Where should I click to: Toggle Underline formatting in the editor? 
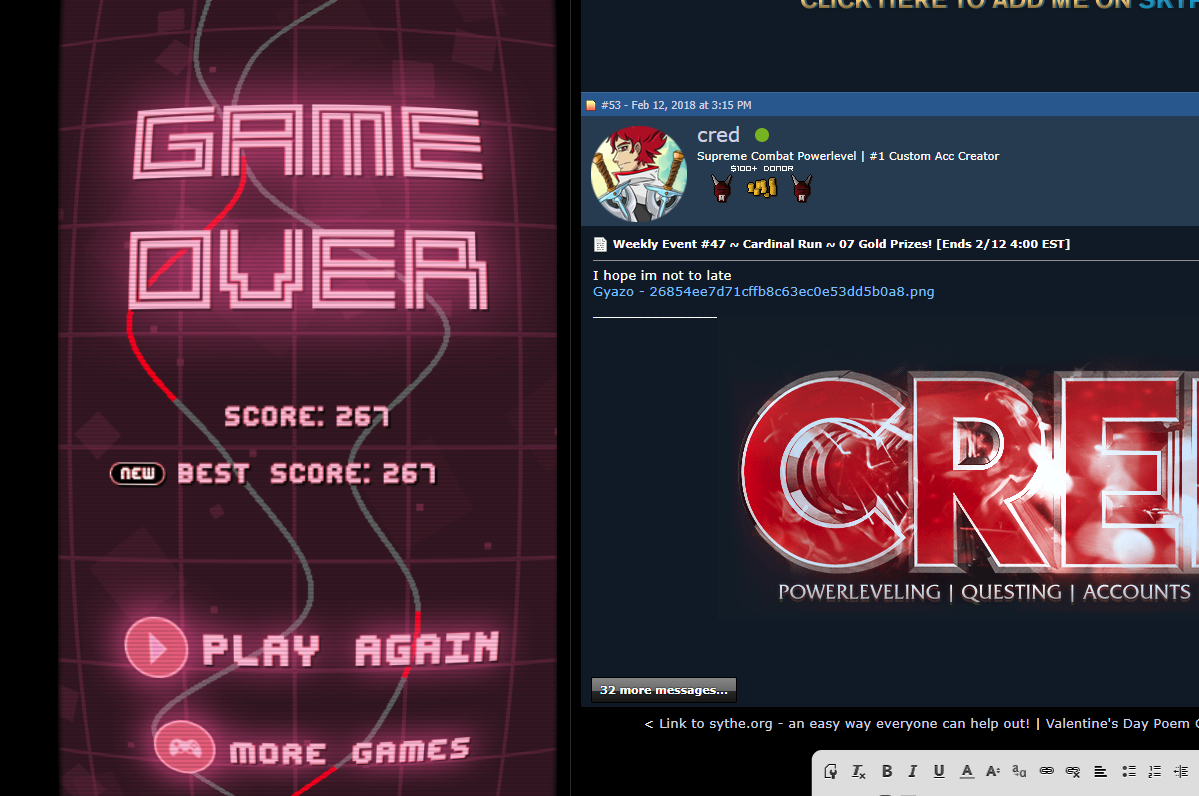(x=939, y=772)
